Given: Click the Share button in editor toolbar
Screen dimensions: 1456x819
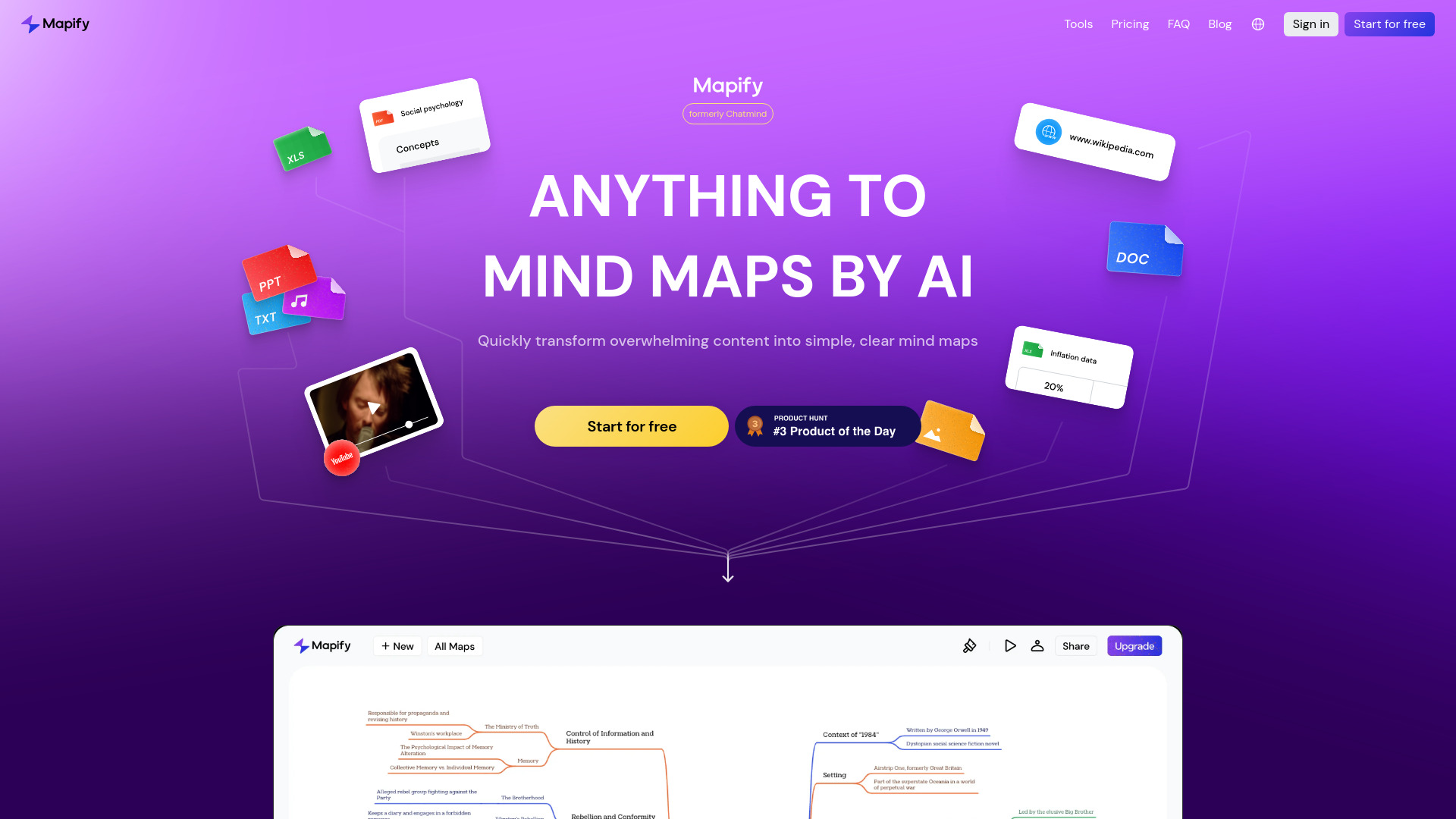Looking at the screenshot, I should click(1075, 646).
